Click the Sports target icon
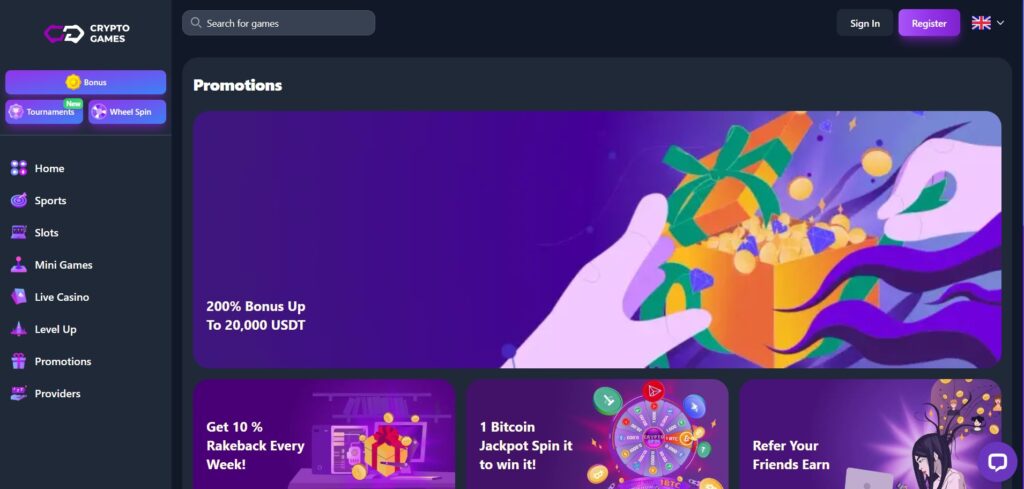The image size is (1024, 489). click(x=19, y=200)
